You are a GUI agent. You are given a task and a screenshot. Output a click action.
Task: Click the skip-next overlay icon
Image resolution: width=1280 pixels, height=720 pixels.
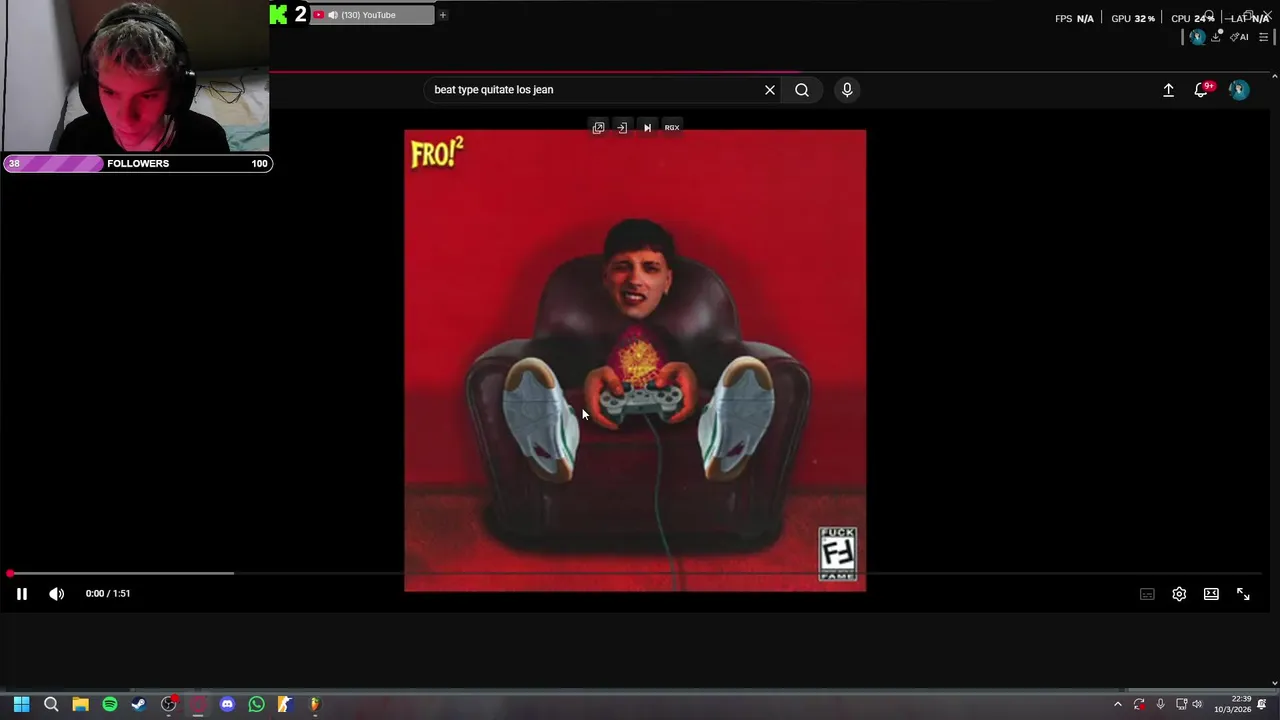click(647, 128)
